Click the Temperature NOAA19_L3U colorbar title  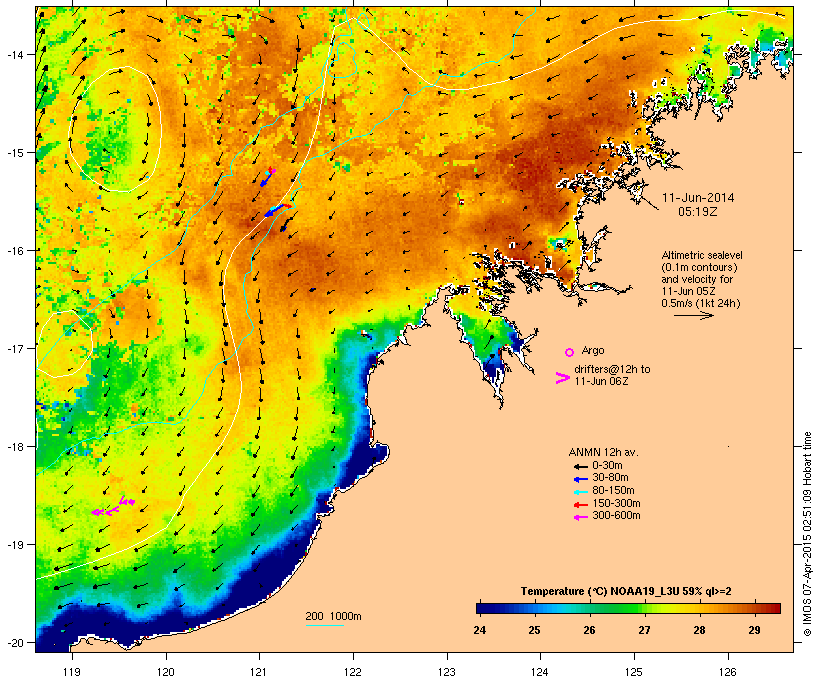[626, 592]
